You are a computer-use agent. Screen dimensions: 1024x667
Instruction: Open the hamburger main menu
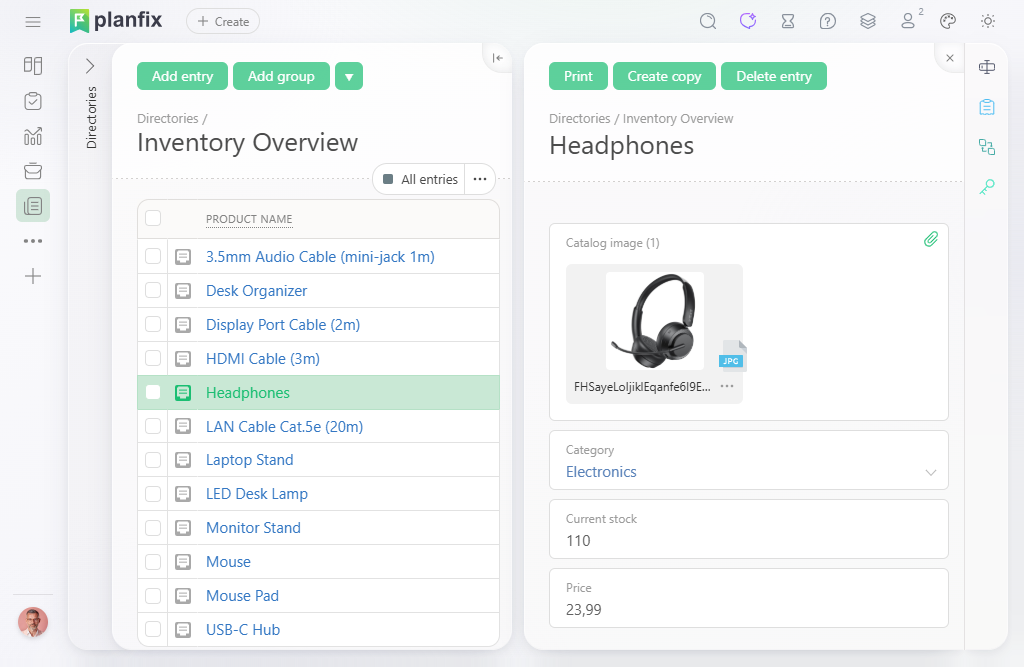point(33,22)
